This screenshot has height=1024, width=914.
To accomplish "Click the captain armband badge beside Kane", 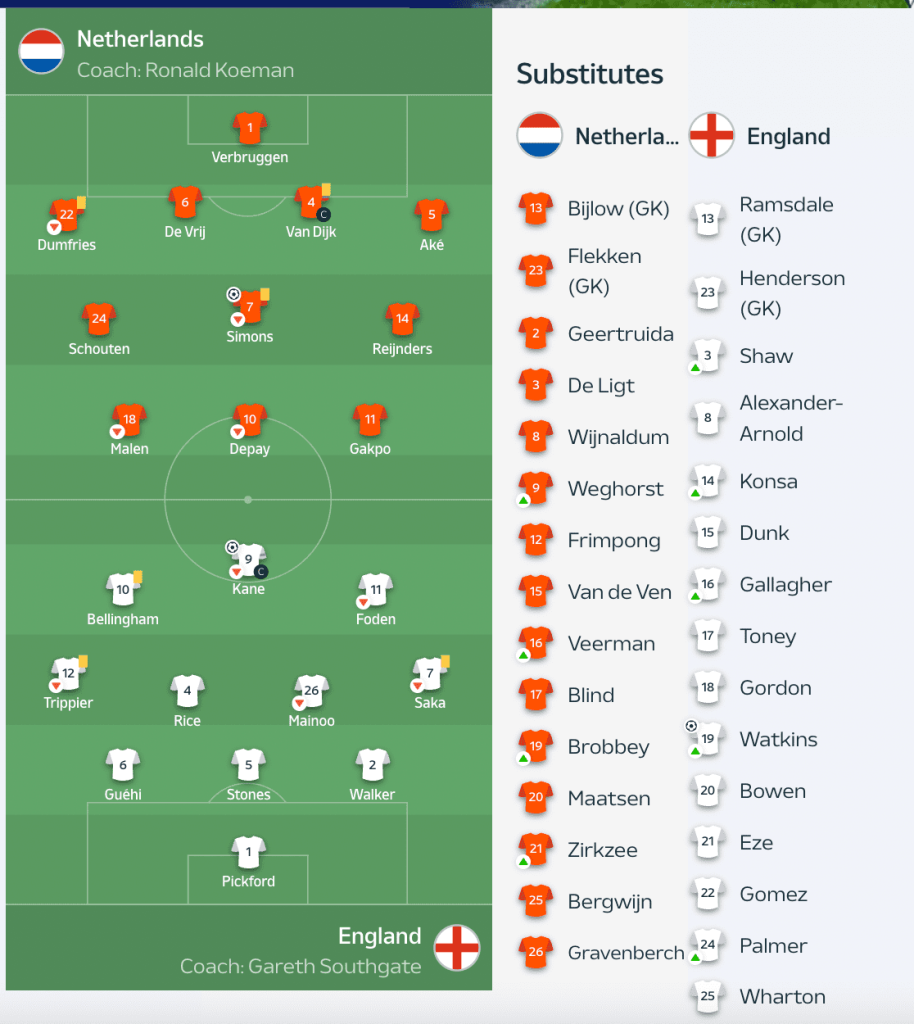I will (262, 571).
